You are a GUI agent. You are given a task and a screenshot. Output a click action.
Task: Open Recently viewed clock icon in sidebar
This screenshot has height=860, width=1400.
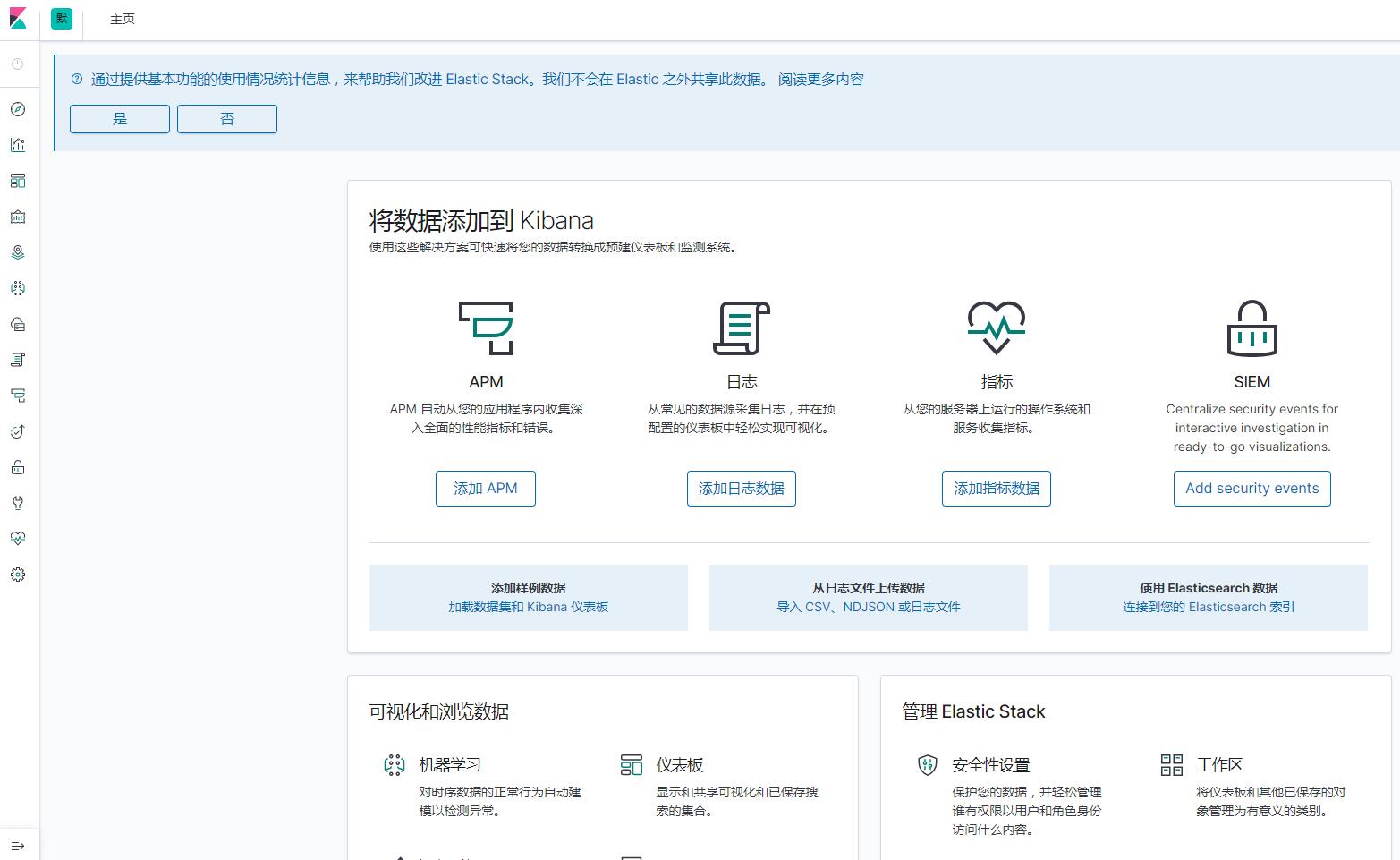point(18,64)
